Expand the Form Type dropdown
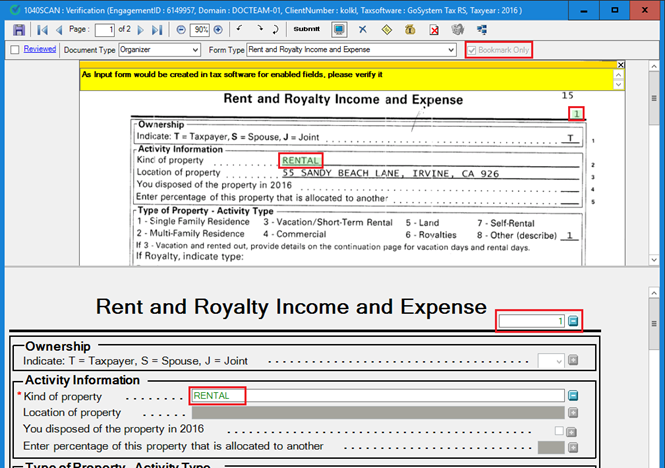Image resolution: width=665 pixels, height=468 pixels. (449, 49)
